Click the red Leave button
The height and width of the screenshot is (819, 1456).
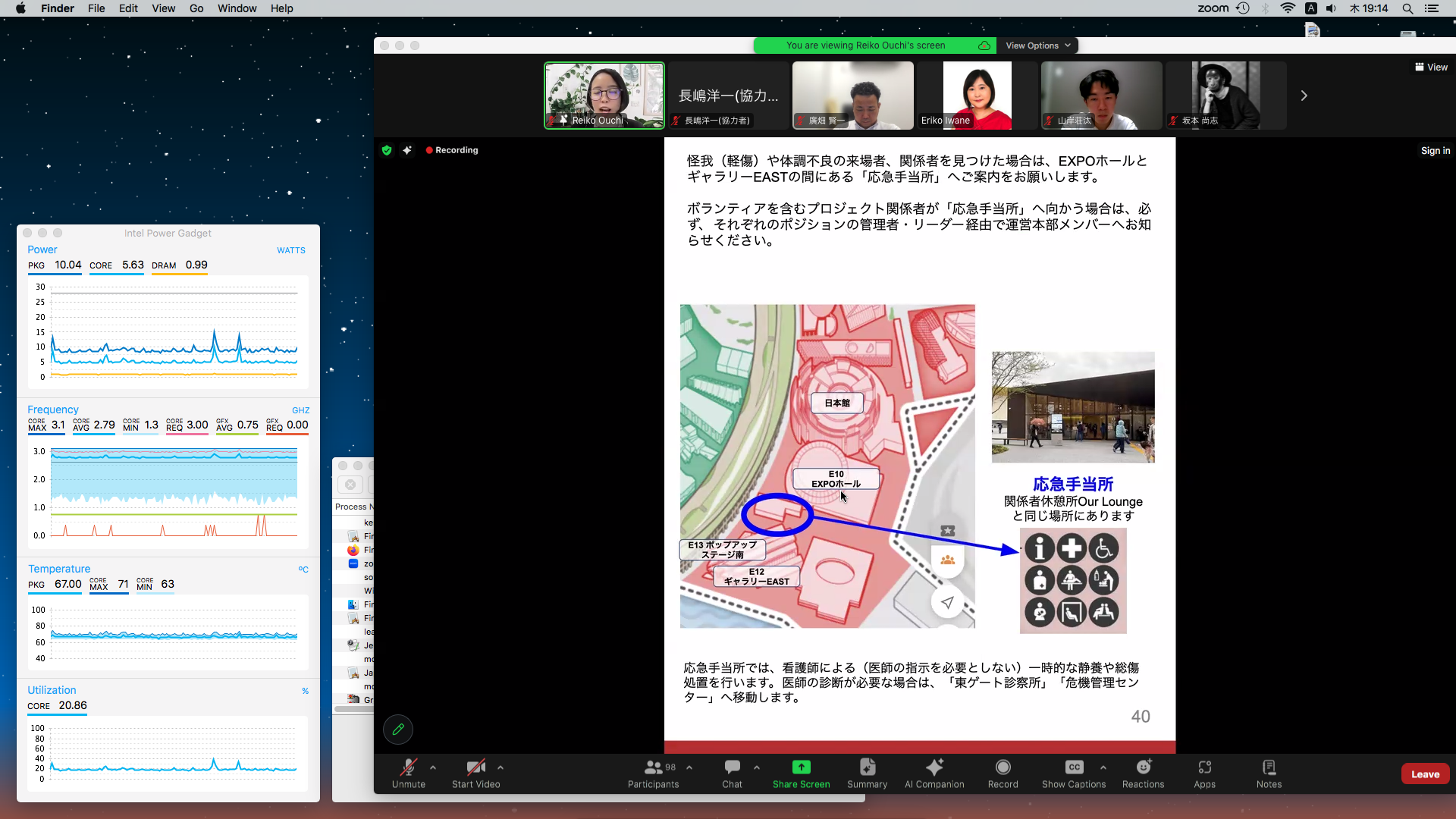[1425, 774]
